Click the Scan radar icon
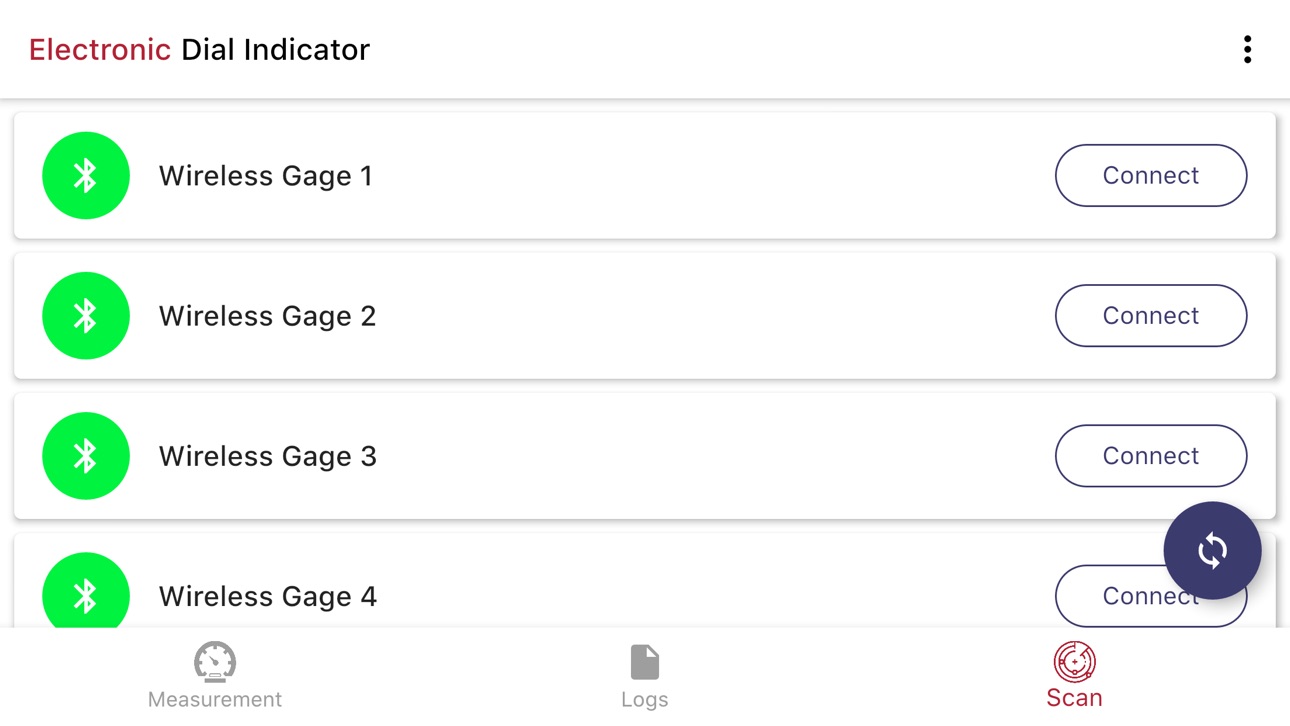Viewport: 1290px width, 726px height. [x=1074, y=662]
